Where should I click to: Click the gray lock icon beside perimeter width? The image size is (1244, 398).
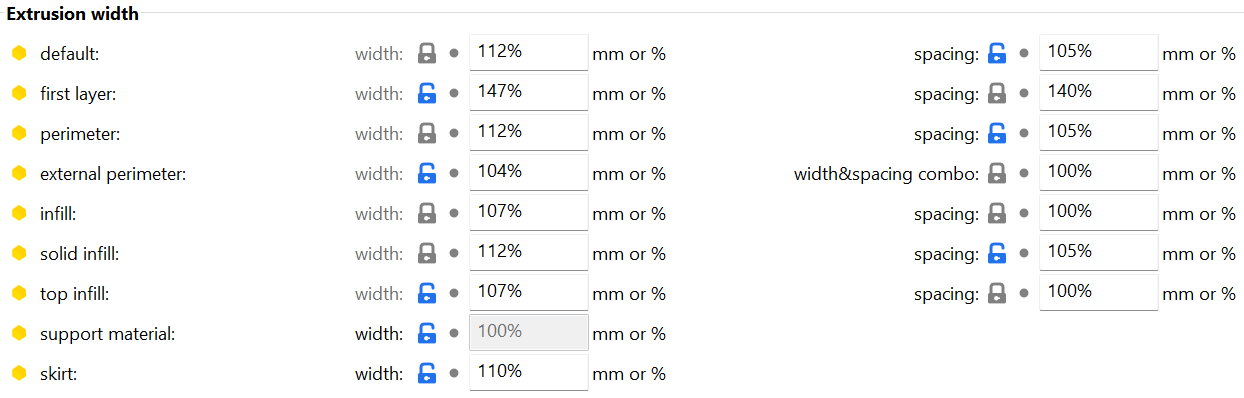pyautogui.click(x=427, y=134)
